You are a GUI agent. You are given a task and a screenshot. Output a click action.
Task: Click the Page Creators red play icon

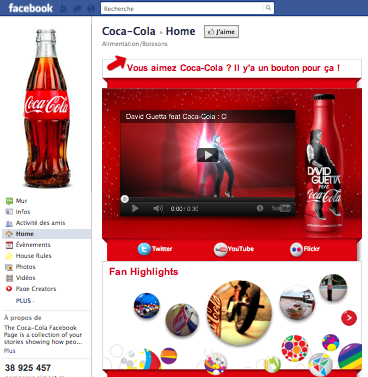(9, 289)
